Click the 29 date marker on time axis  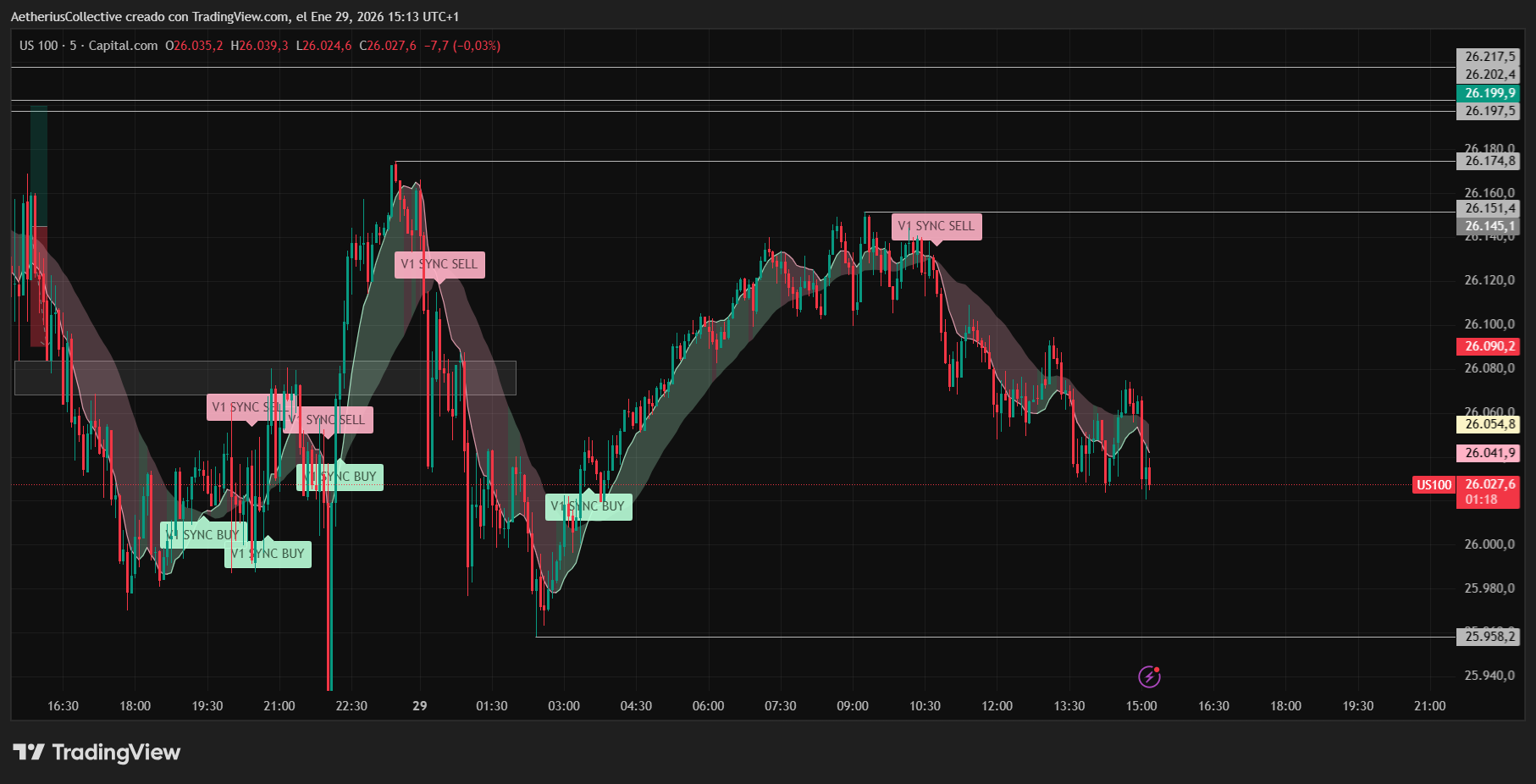420,706
